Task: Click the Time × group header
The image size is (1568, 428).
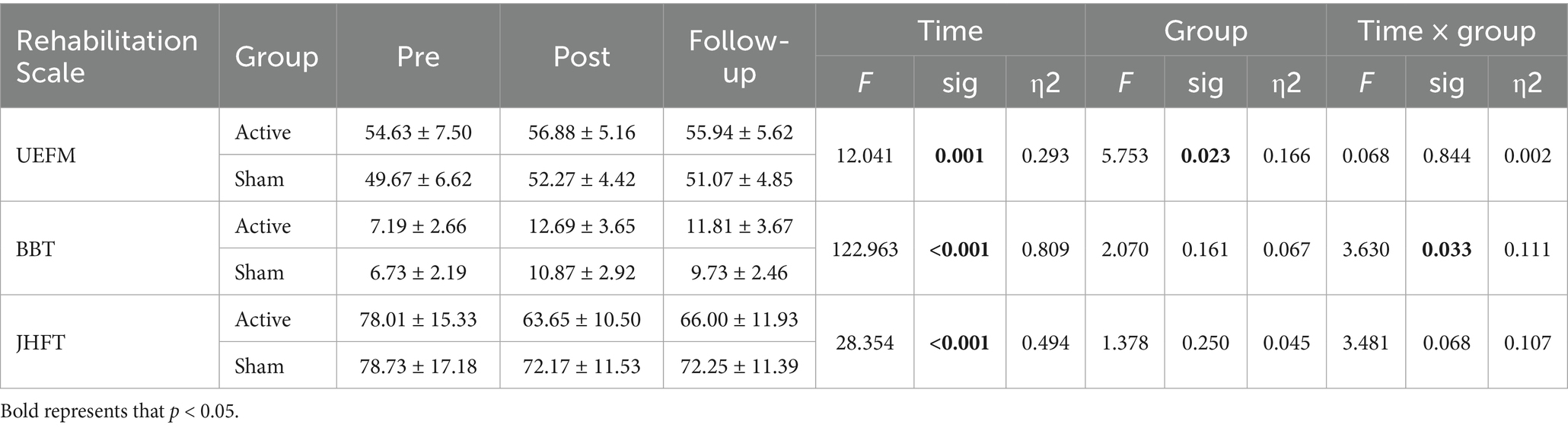Action: coord(1446,30)
